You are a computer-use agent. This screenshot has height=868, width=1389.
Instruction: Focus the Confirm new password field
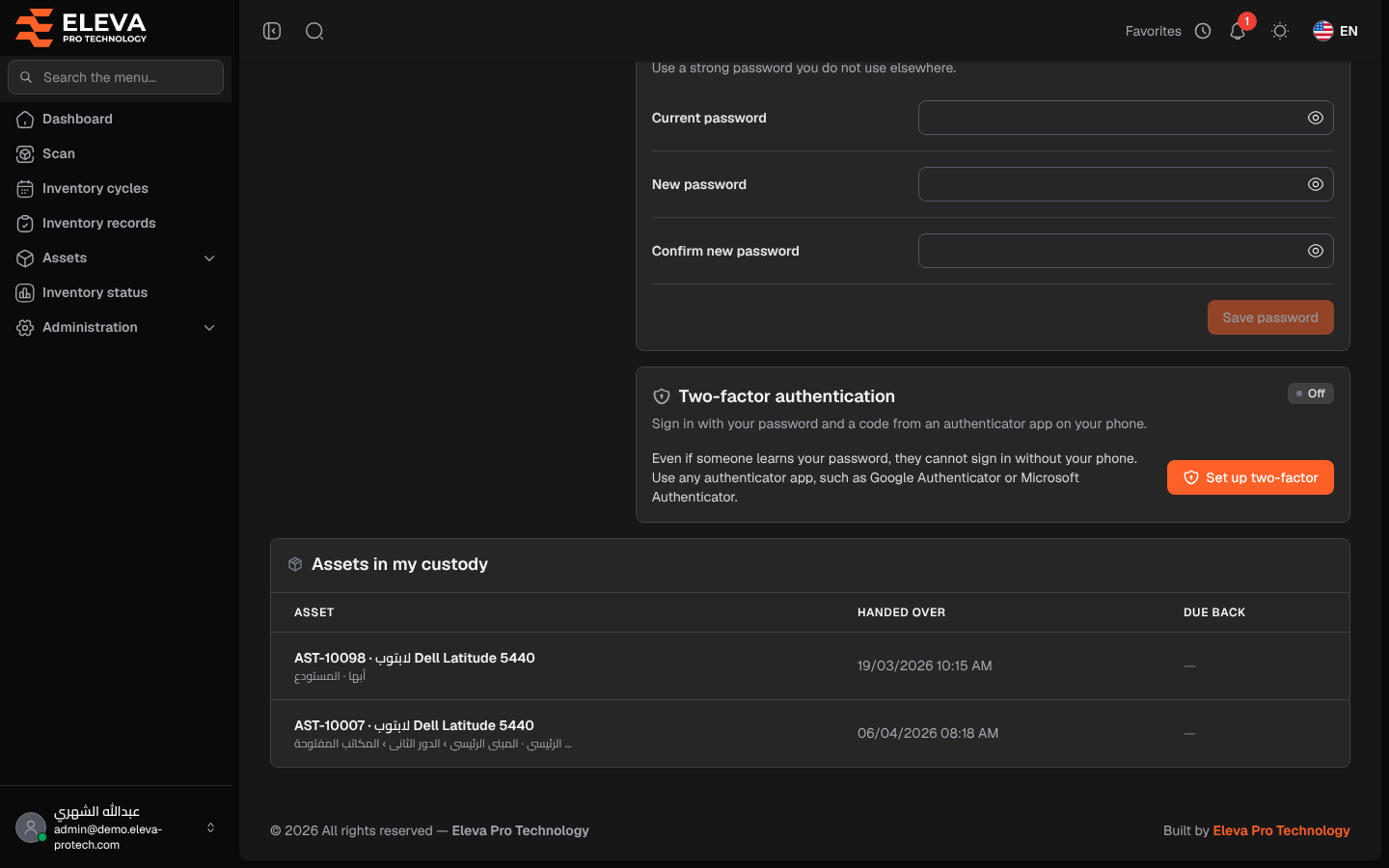[1126, 251]
